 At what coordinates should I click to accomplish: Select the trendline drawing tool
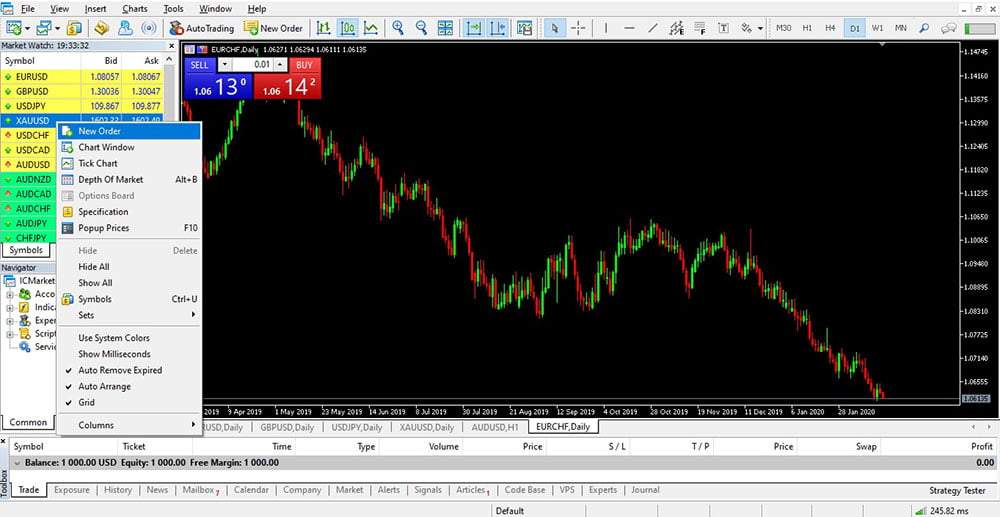pyautogui.click(x=653, y=28)
